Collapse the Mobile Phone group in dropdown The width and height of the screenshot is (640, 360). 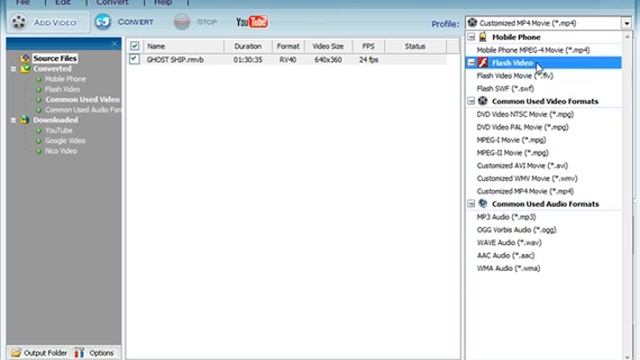[471, 37]
